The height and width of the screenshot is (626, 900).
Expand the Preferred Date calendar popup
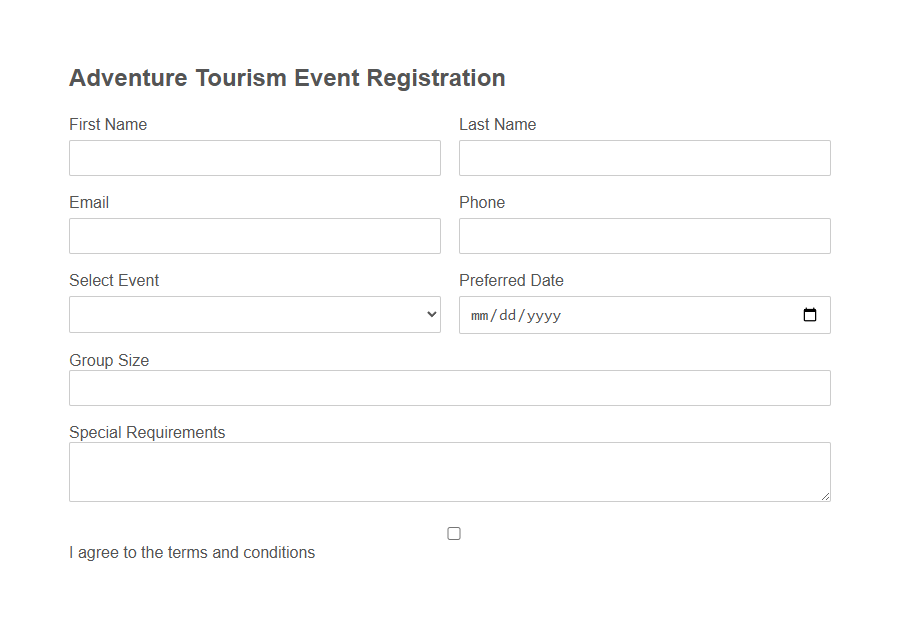point(809,315)
